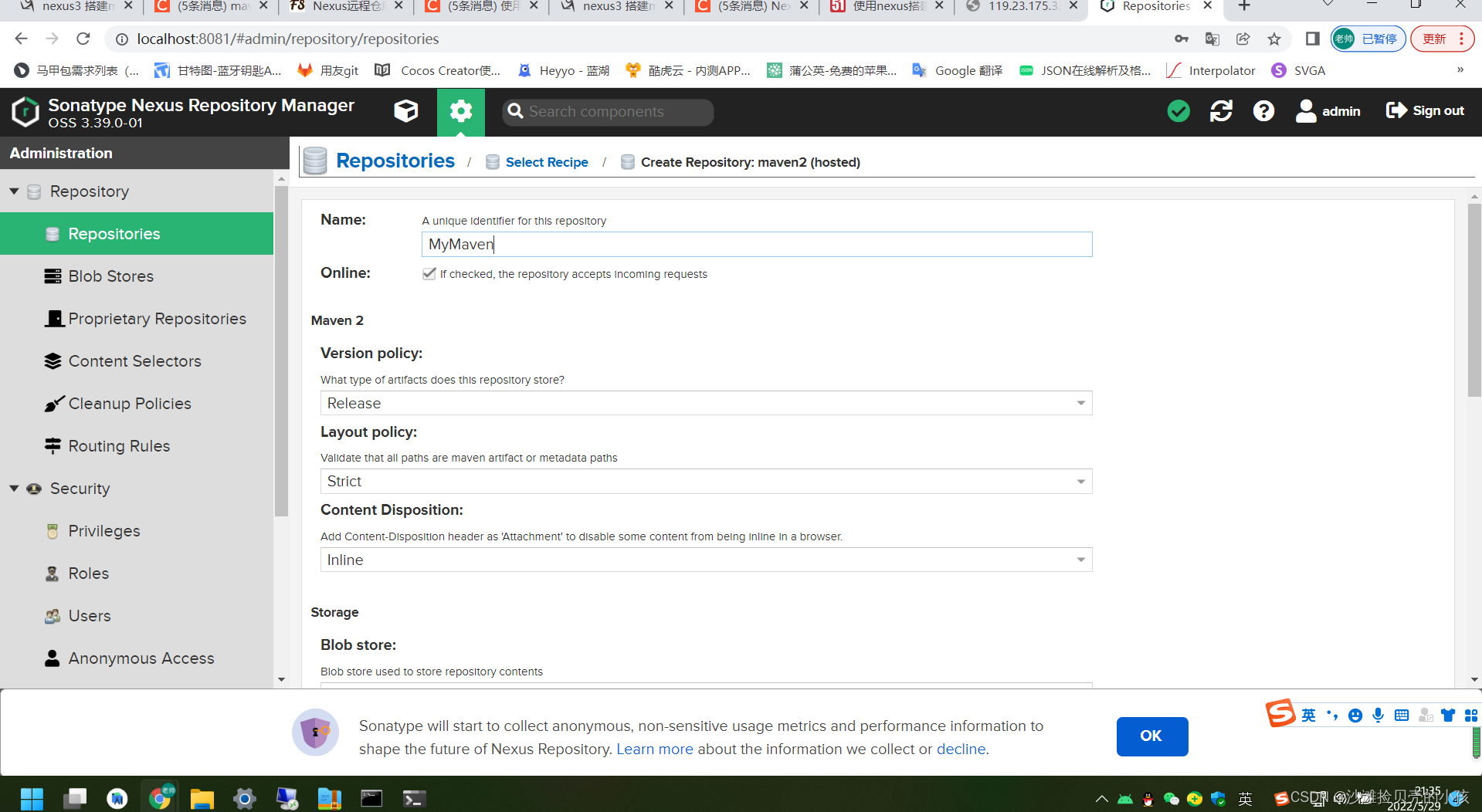Open the Help question mark icon
This screenshot has height=812, width=1482.
(x=1263, y=111)
